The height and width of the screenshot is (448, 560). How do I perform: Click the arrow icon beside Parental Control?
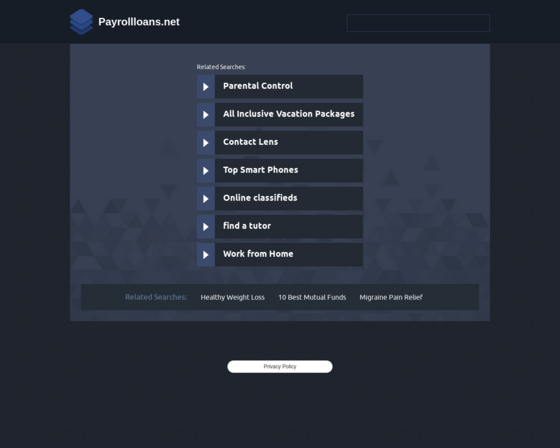[206, 86]
